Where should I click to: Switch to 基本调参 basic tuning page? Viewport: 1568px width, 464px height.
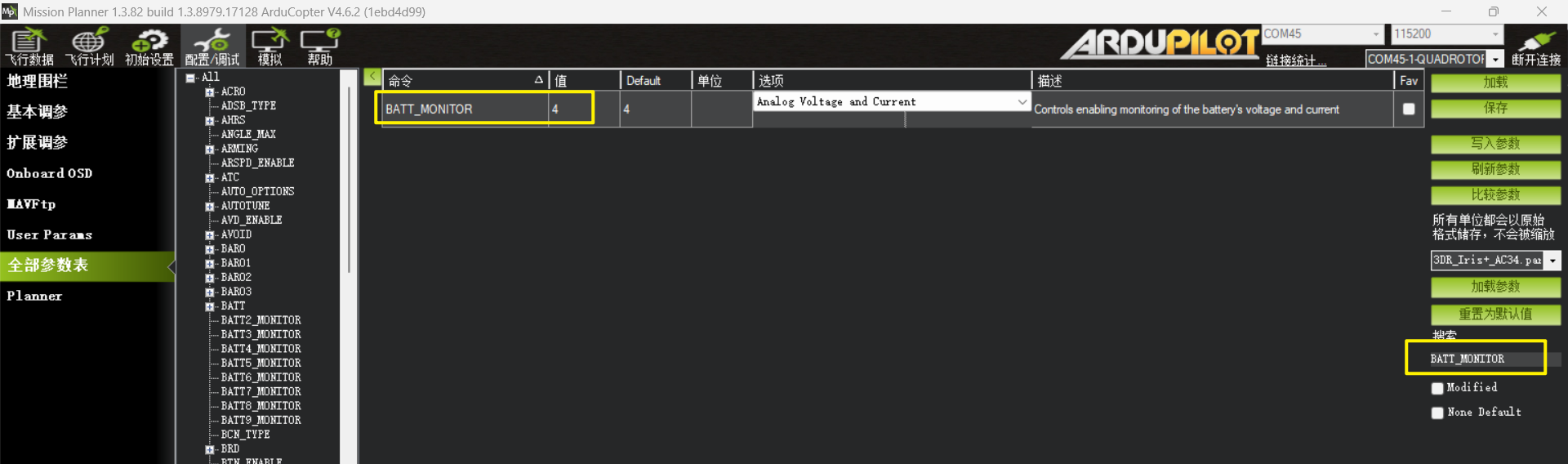click(38, 112)
